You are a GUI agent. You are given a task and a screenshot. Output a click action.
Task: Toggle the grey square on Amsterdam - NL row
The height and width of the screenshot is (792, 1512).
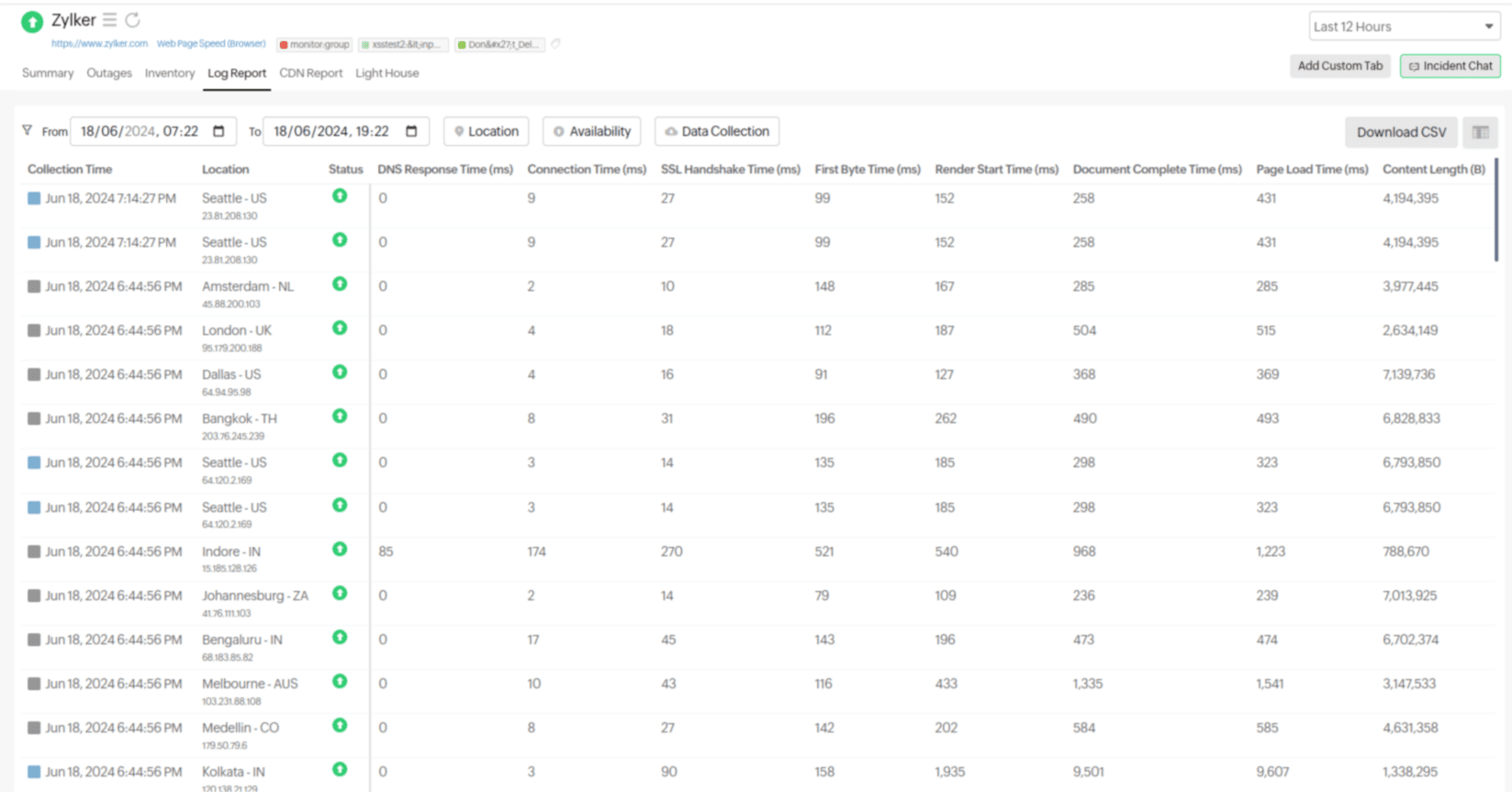34,286
